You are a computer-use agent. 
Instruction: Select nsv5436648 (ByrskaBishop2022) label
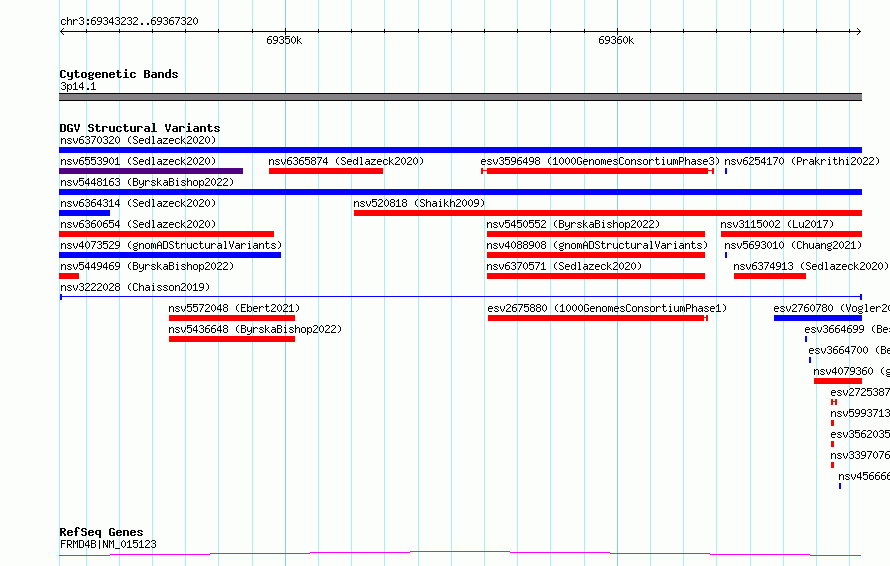[x=255, y=329]
